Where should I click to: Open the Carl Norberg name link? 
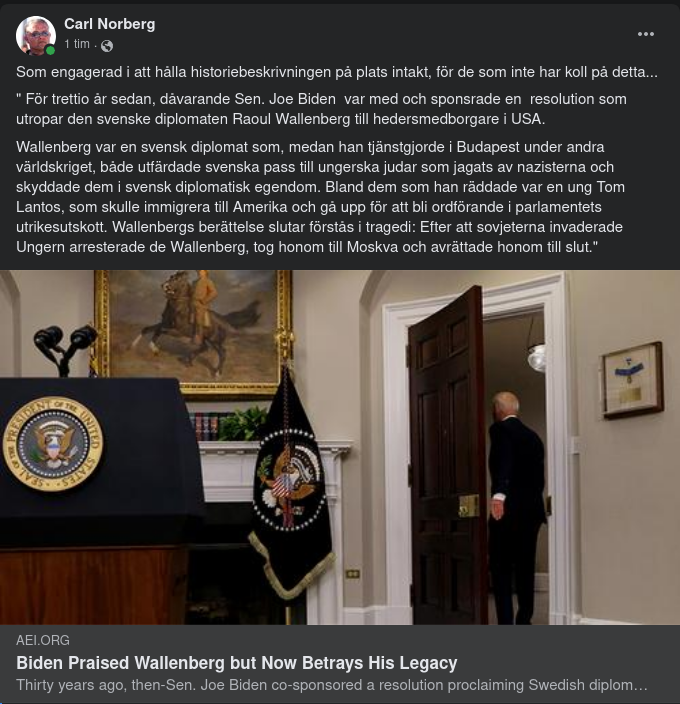point(110,24)
